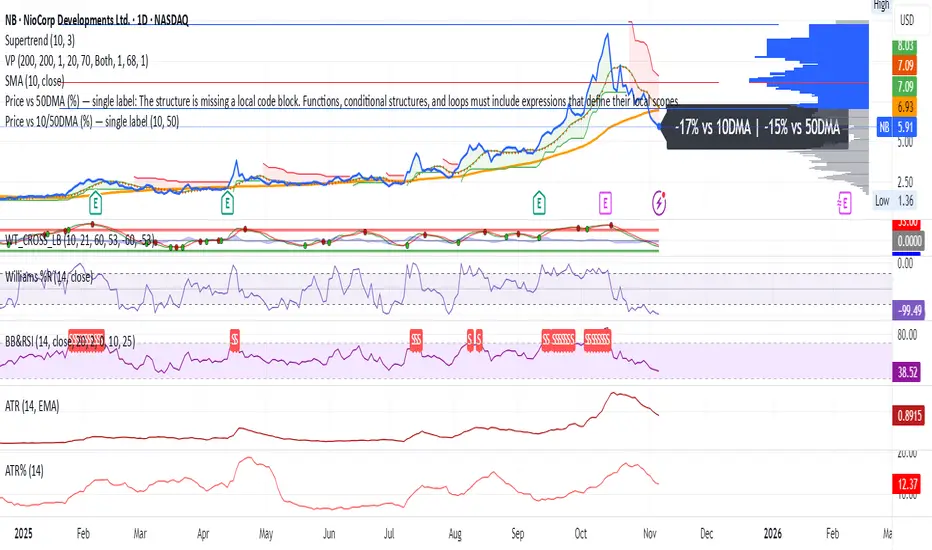This screenshot has width=932, height=550.
Task: Click the High price marker label
Action: click(x=881, y=5)
